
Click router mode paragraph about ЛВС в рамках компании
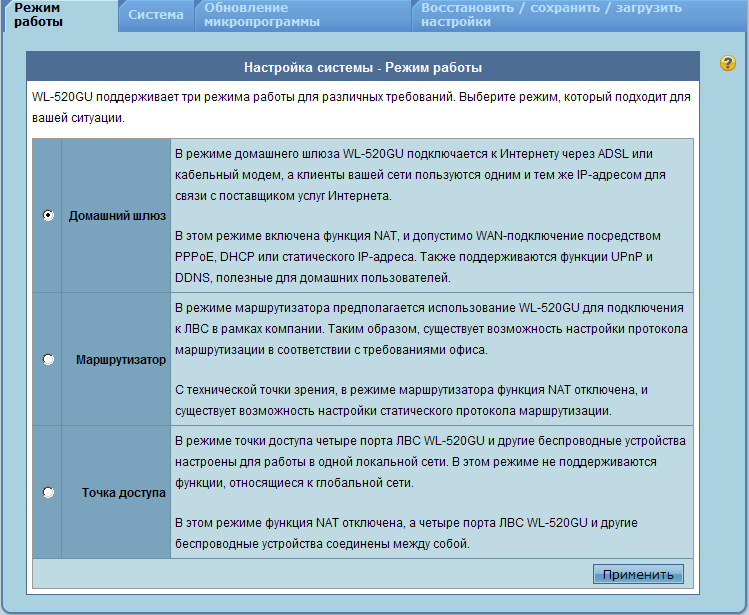pos(431,329)
